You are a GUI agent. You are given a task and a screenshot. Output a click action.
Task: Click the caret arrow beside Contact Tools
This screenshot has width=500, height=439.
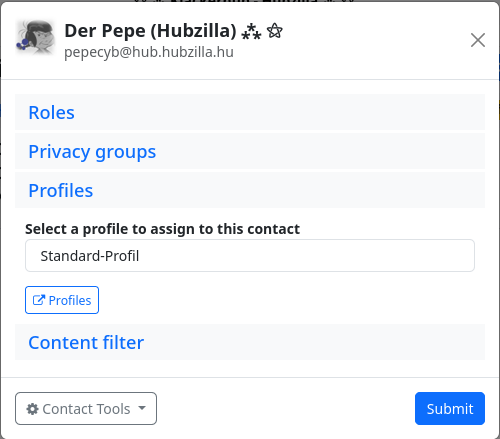142,408
